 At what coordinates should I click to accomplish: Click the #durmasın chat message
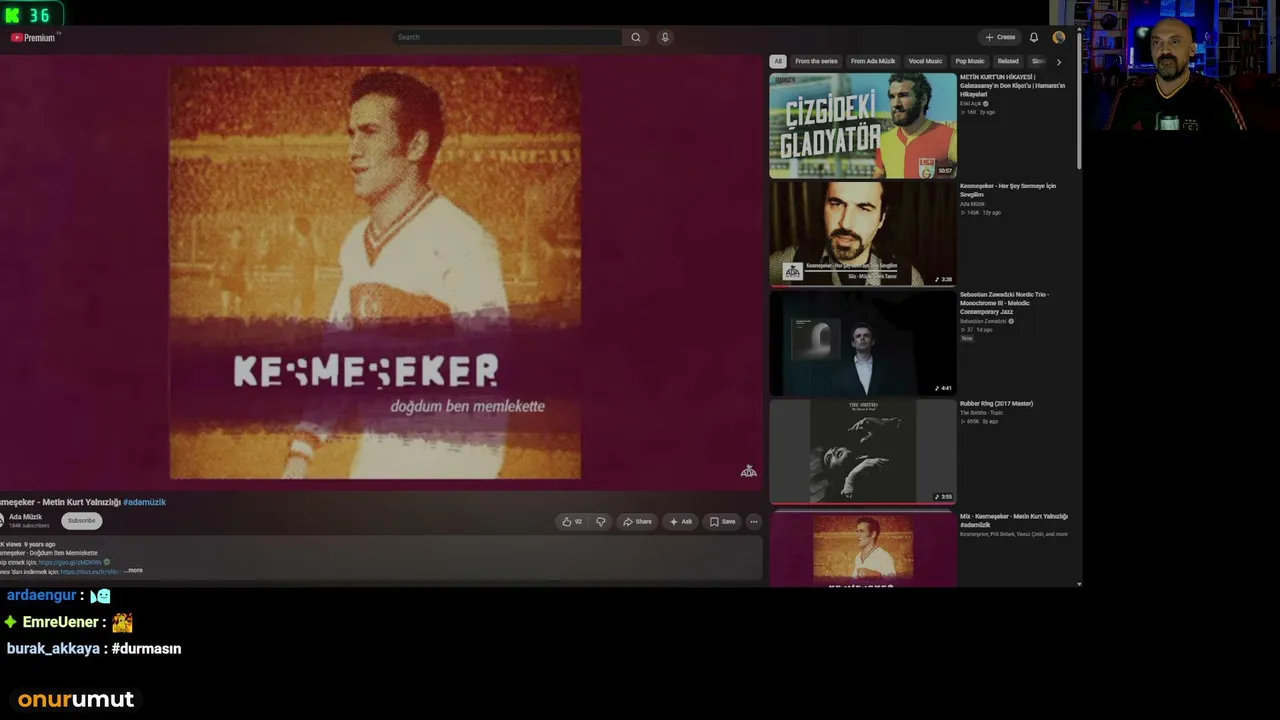pyautogui.click(x=146, y=648)
